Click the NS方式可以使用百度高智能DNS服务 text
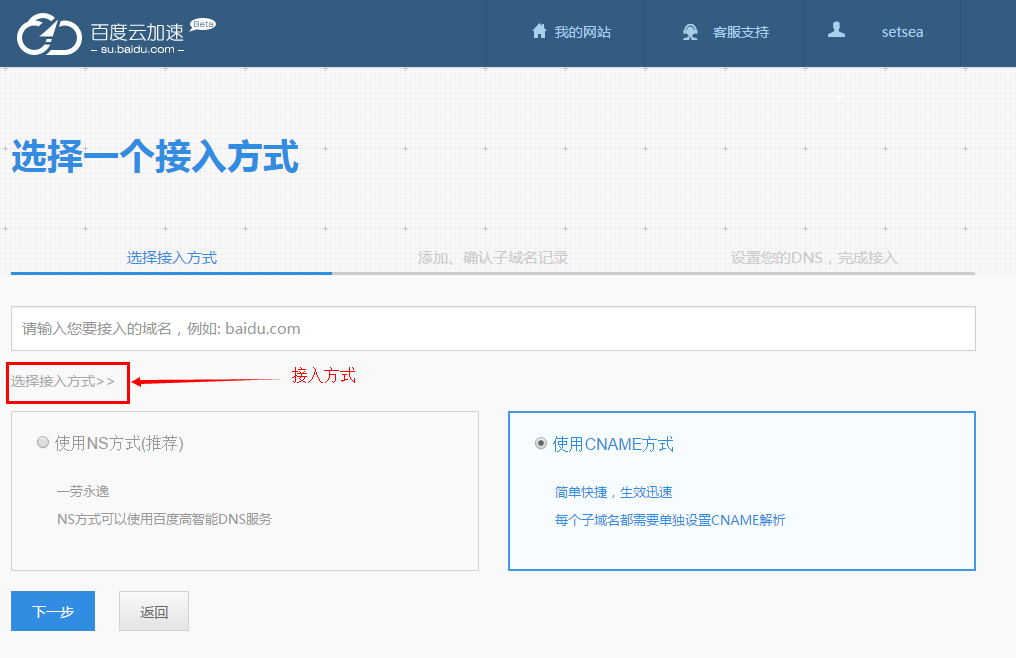The width and height of the screenshot is (1016, 658). click(x=165, y=519)
